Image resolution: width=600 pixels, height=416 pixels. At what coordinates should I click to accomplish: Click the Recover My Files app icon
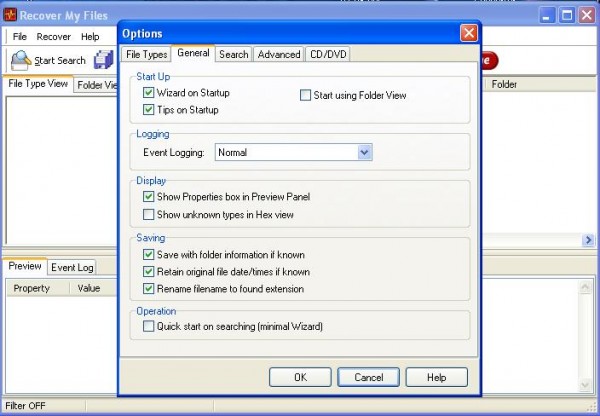(x=10, y=15)
